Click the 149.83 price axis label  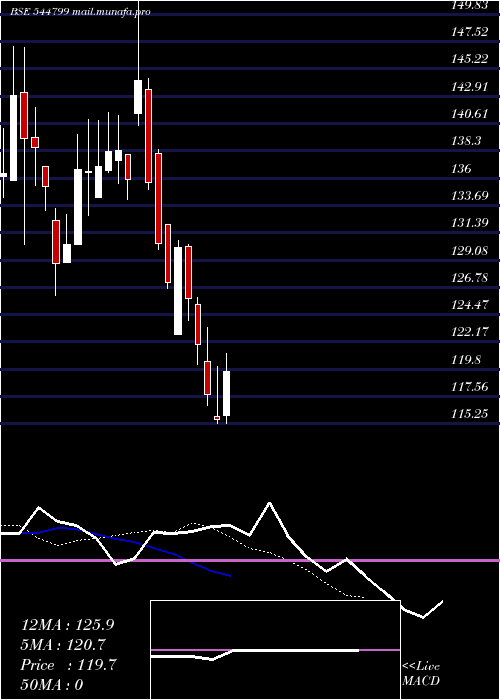pos(470,4)
